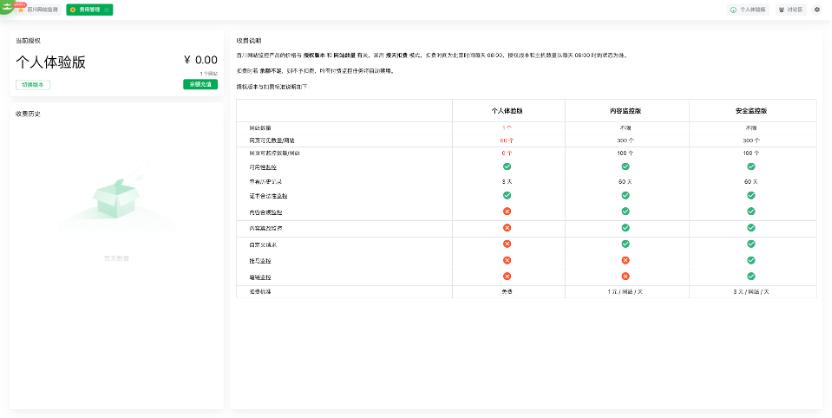The image size is (832, 418).
Task: Select the green 费用管理 tab
Action: pos(89,10)
